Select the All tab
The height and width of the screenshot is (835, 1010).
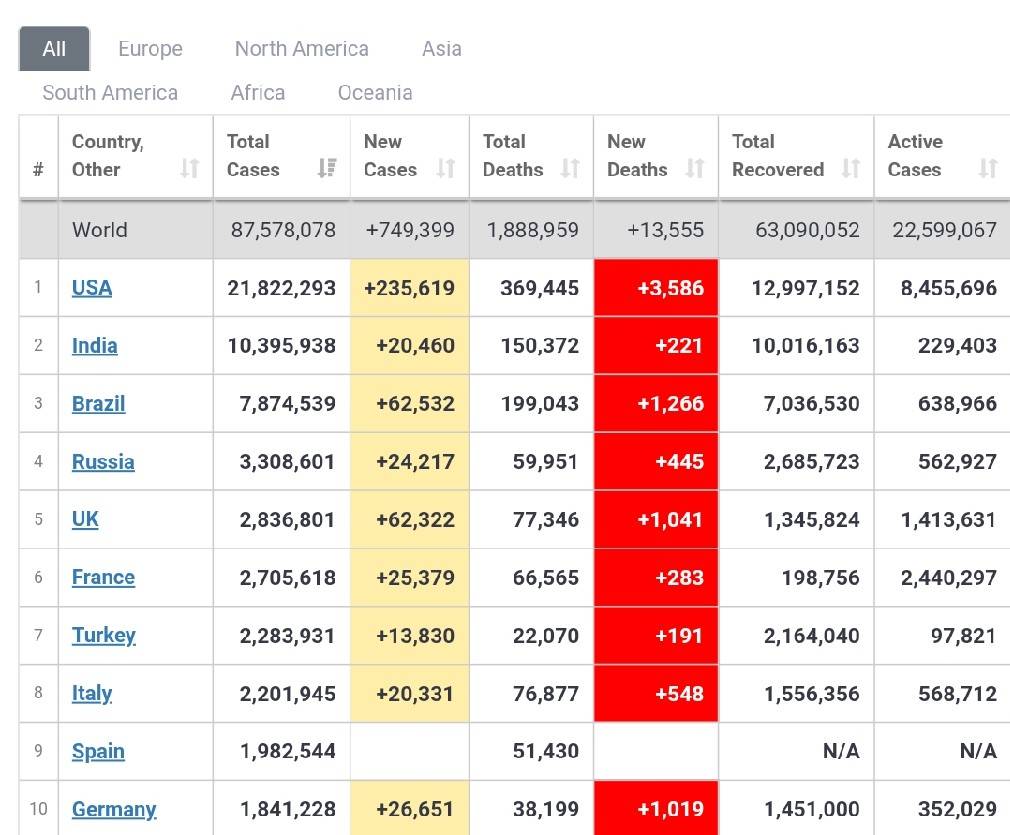pyautogui.click(x=54, y=49)
